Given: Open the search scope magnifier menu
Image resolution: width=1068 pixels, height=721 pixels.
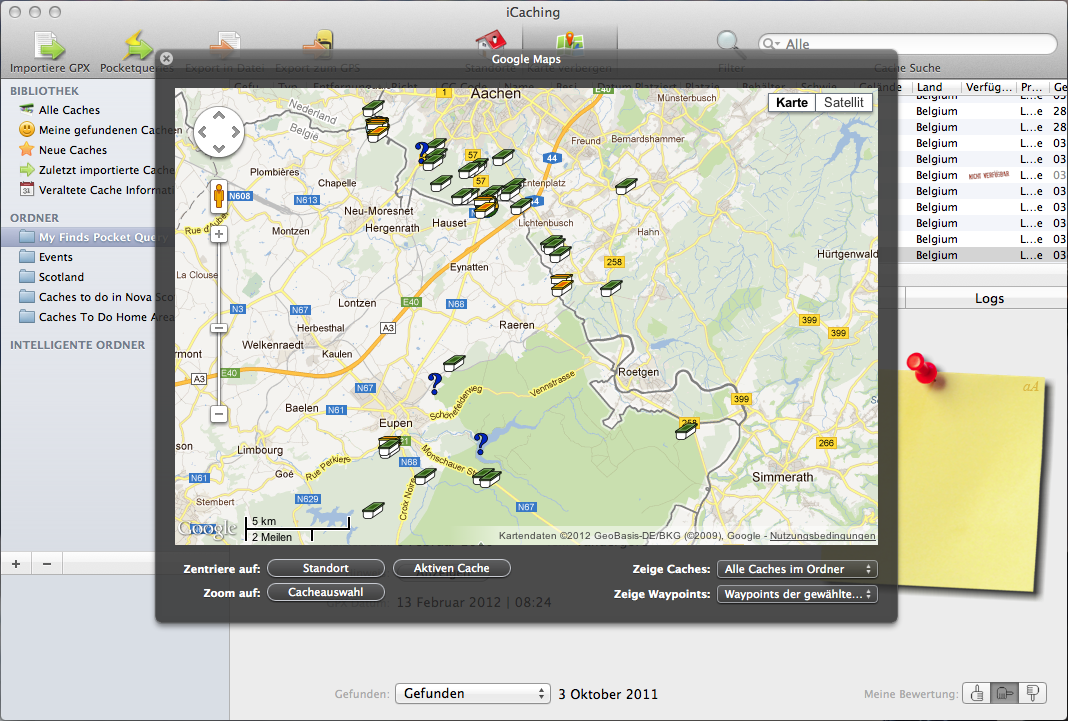Looking at the screenshot, I should coord(772,44).
